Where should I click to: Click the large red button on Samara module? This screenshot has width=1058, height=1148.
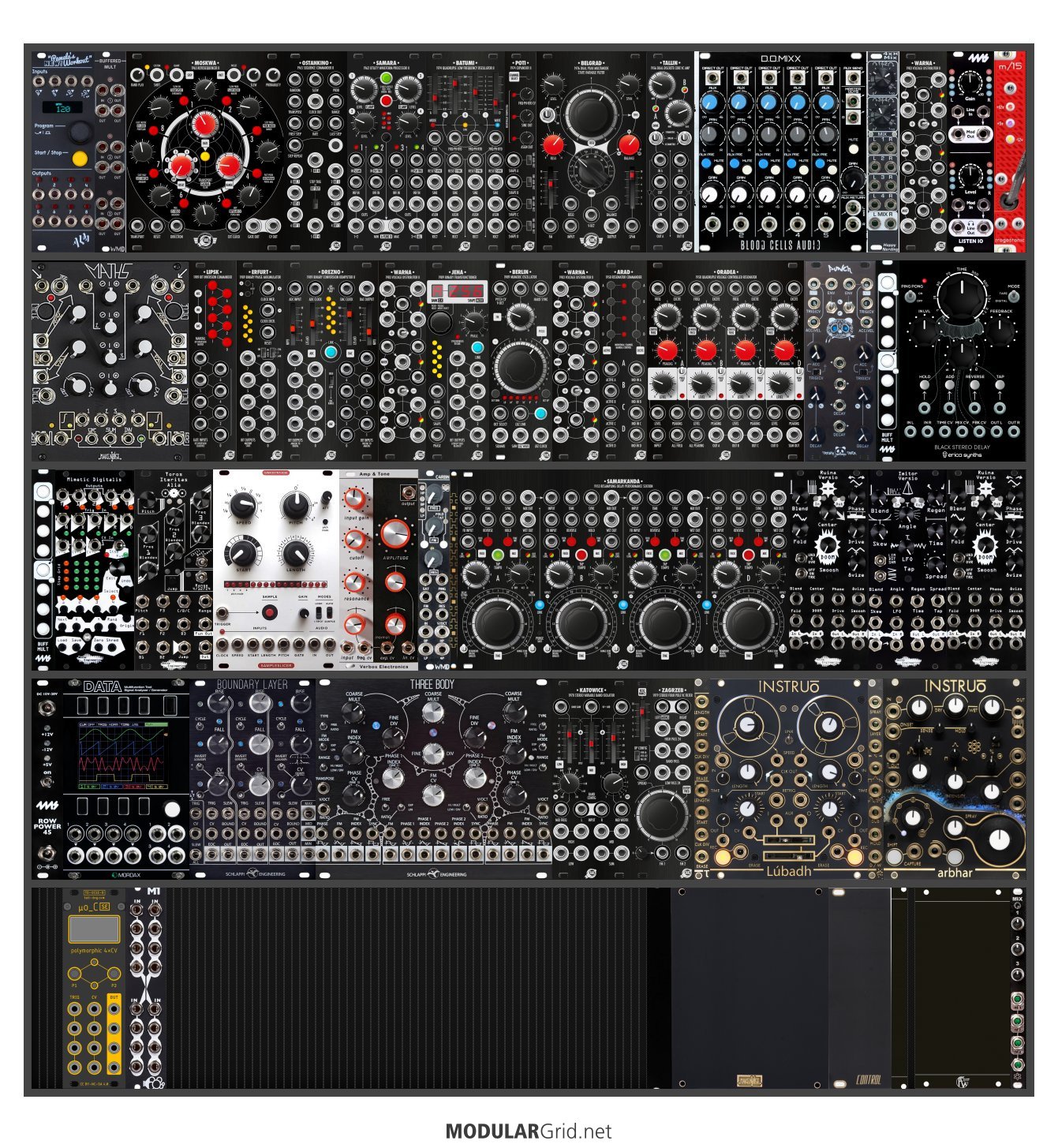(386, 100)
